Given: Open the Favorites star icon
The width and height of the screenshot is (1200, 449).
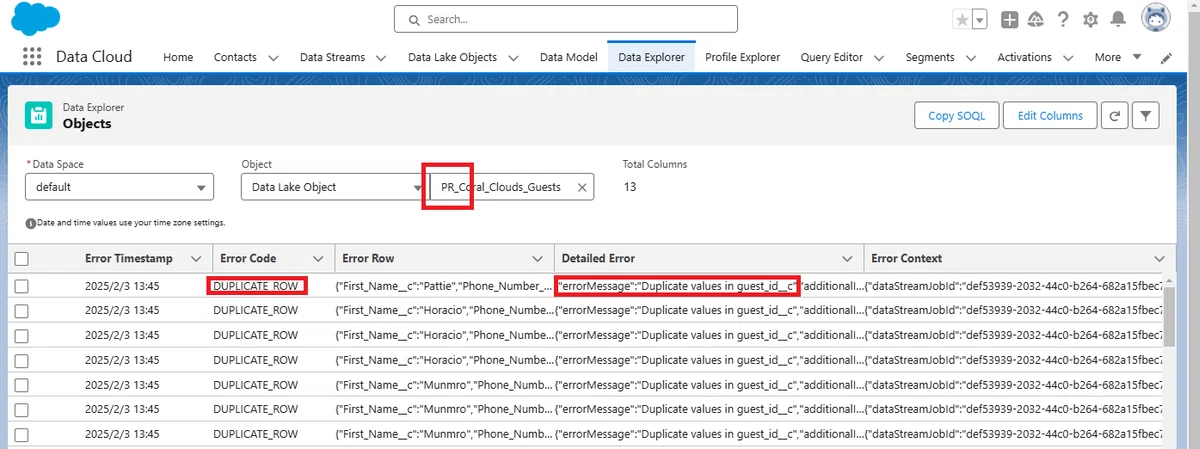Looking at the screenshot, I should click(x=962, y=19).
